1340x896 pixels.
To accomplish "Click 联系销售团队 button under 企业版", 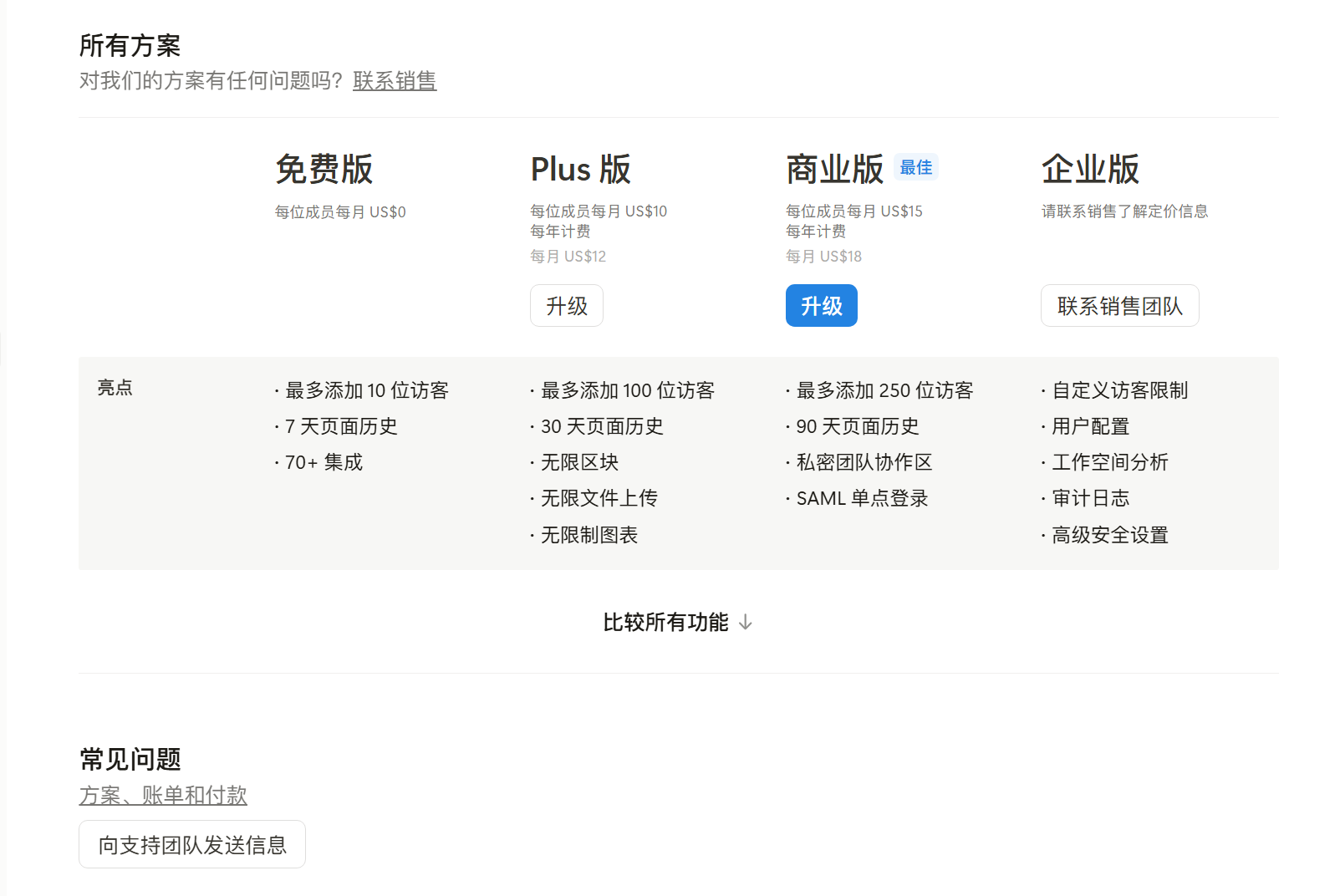I will [x=1120, y=306].
